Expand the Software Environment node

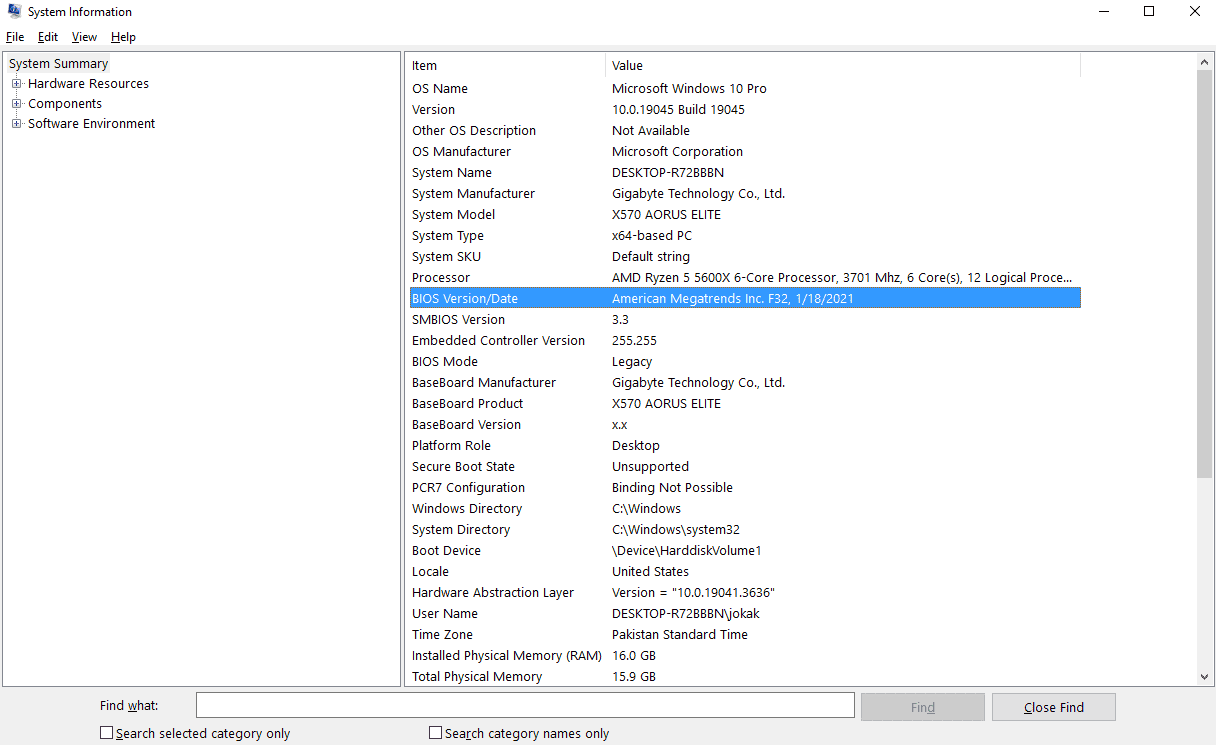pyautogui.click(x=17, y=124)
